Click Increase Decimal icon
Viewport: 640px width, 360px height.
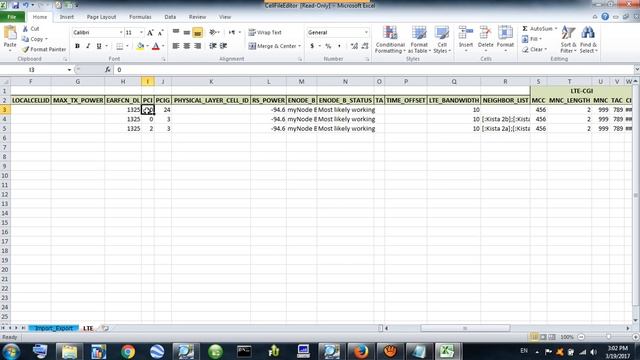tap(354, 46)
